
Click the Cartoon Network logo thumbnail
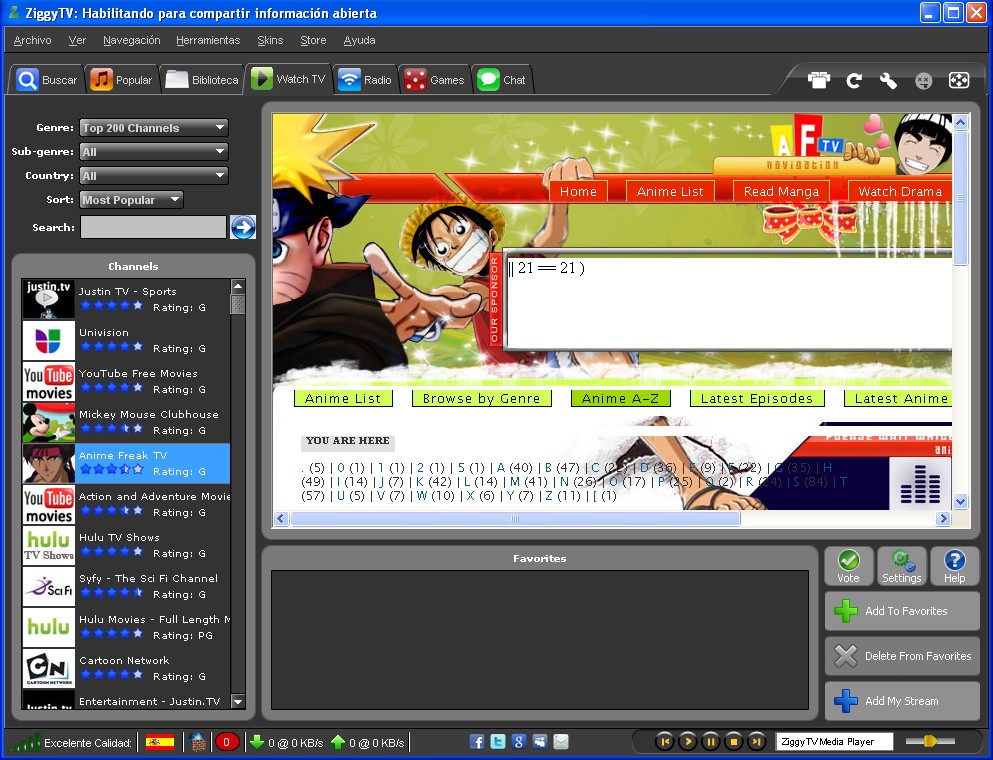[49, 668]
